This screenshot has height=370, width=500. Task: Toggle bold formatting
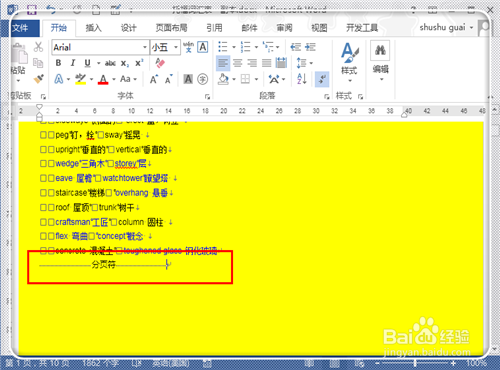(58, 63)
